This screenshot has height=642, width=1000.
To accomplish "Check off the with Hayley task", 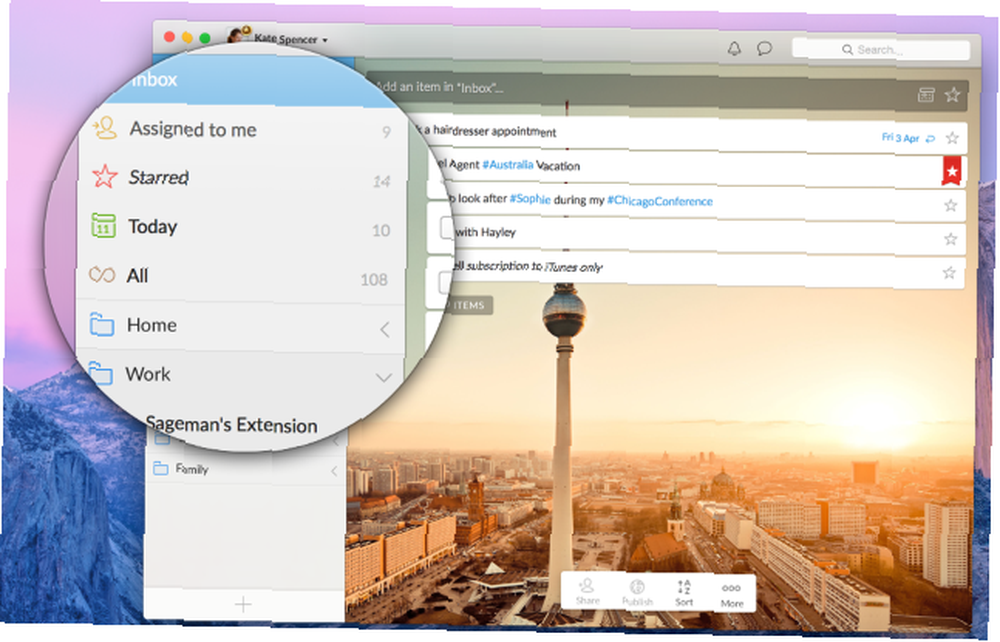I will coord(447,228).
